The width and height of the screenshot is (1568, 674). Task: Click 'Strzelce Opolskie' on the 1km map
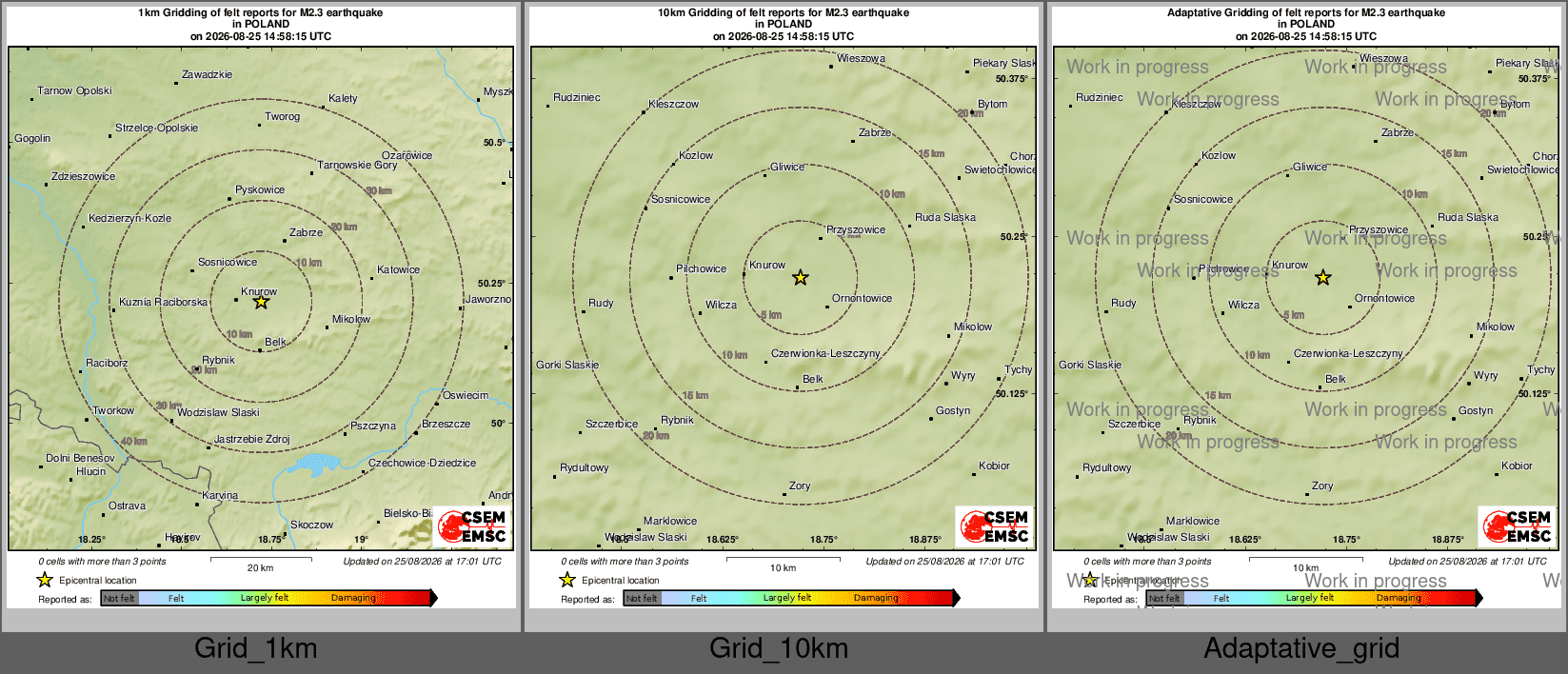(x=157, y=128)
